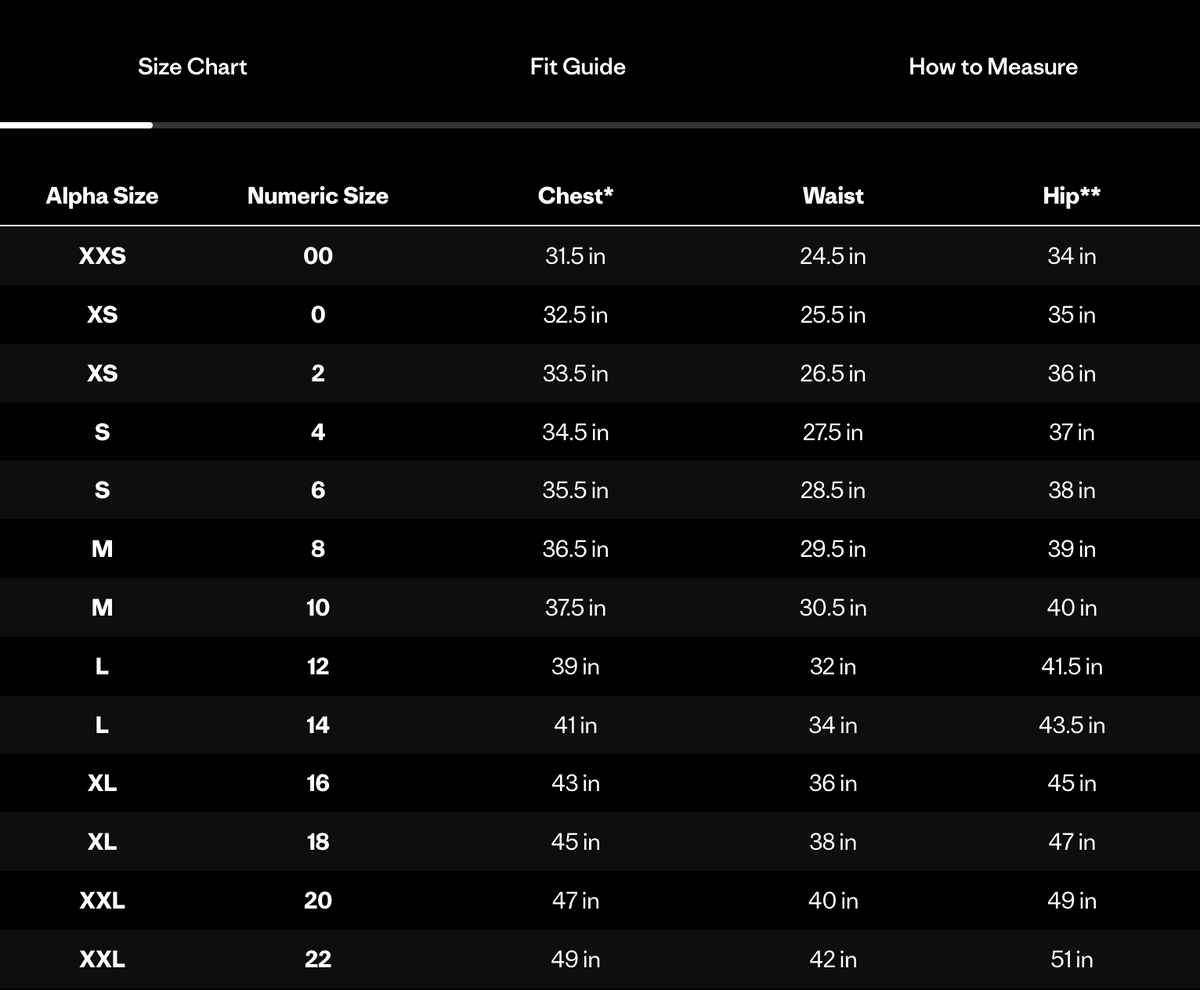Select numeric size 8 cell

click(318, 549)
